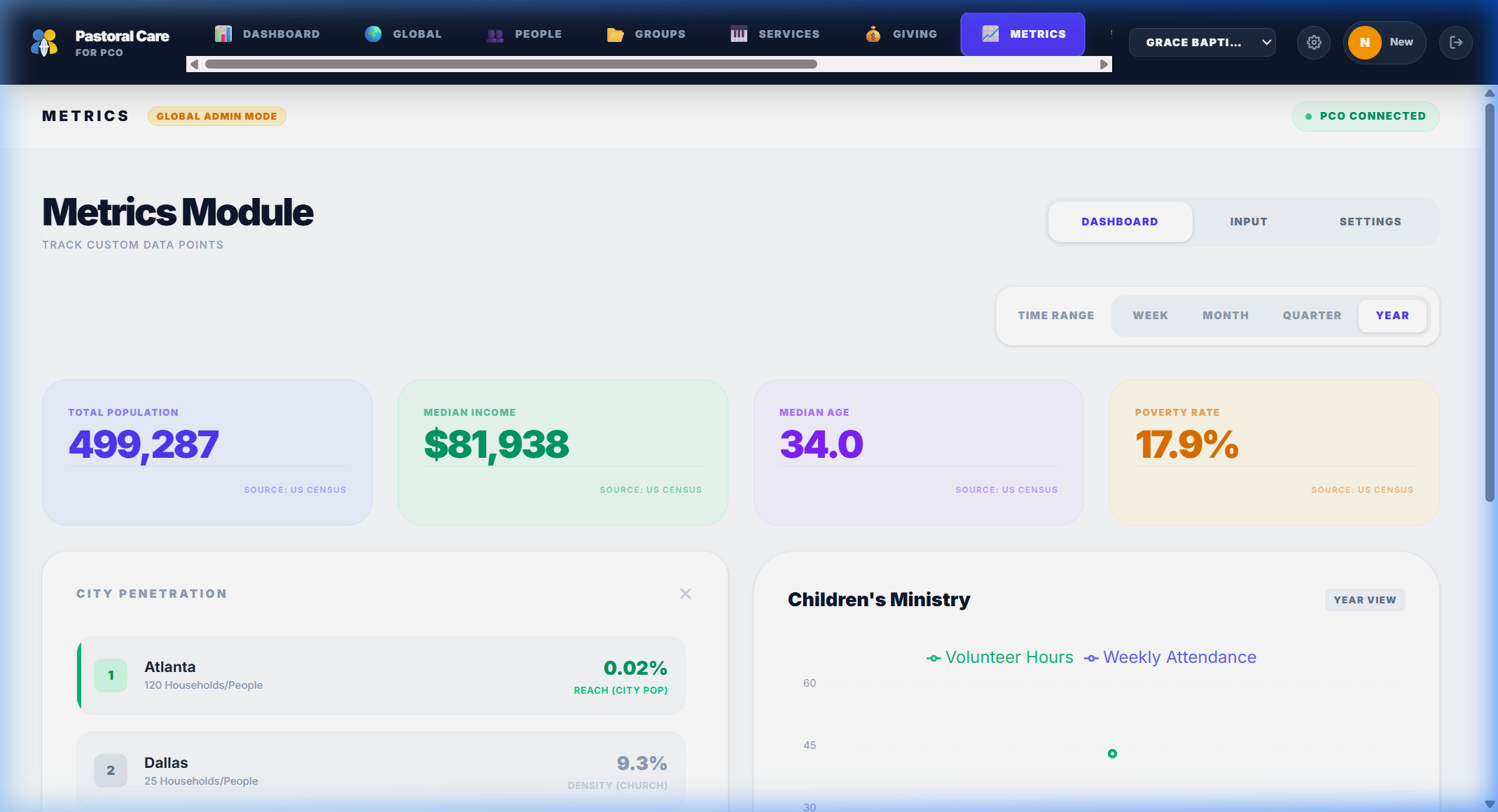Switch to the Input tab

click(1248, 221)
